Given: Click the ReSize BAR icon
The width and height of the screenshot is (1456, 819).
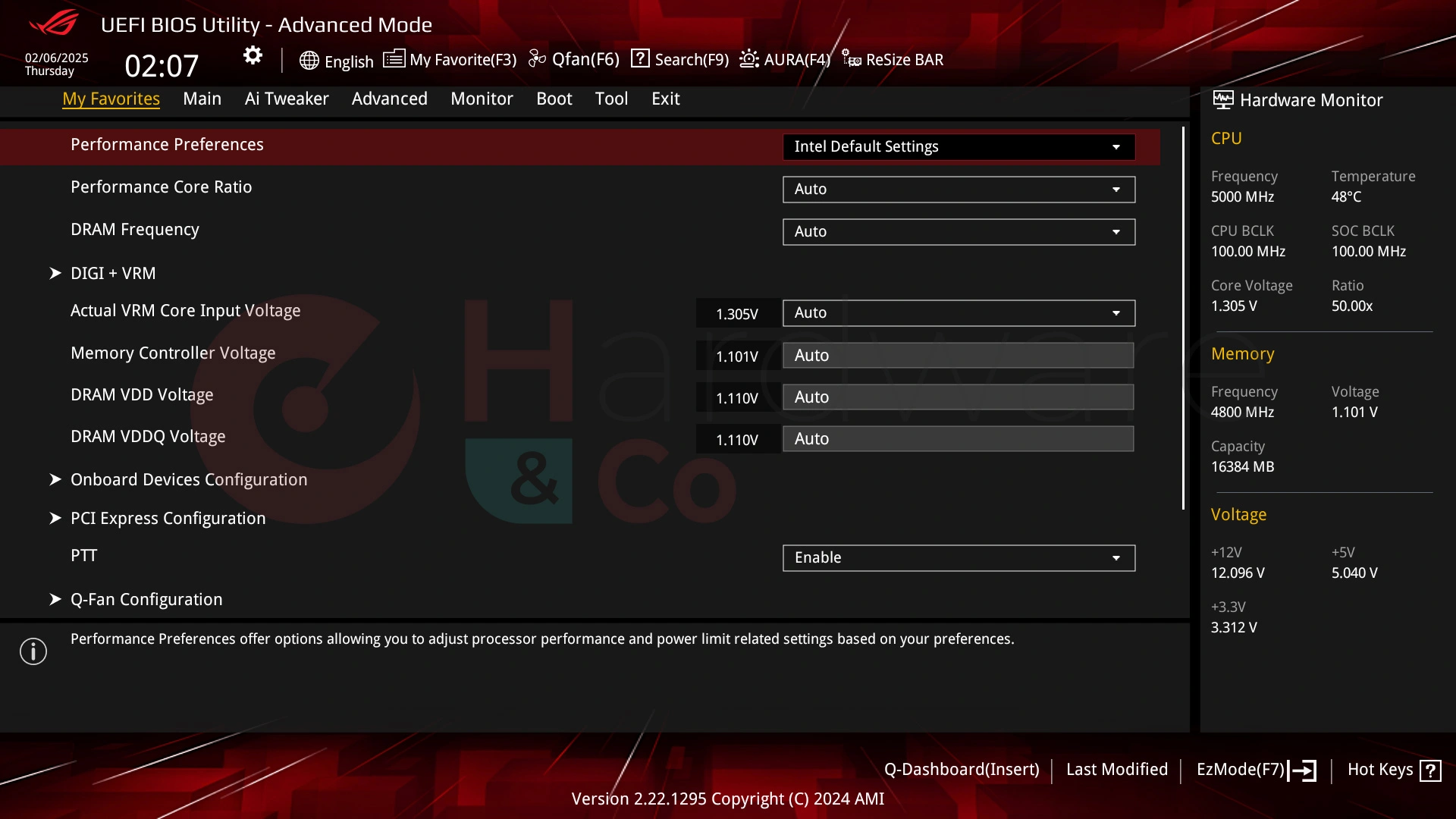Looking at the screenshot, I should (851, 58).
